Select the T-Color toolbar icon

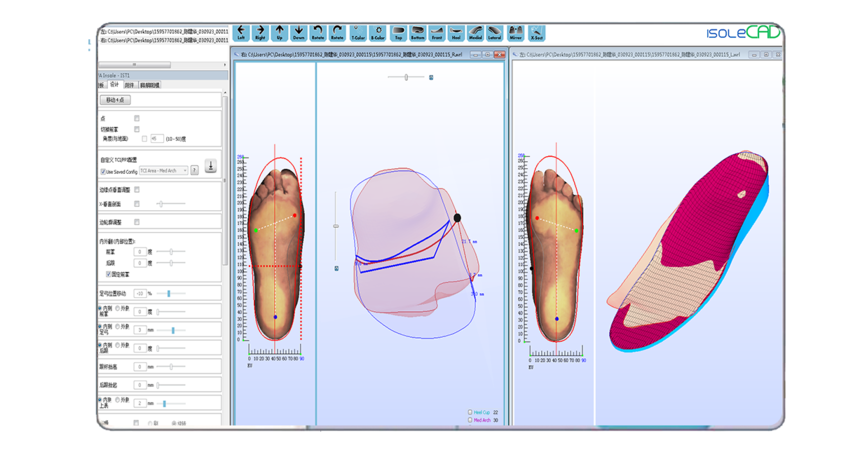(x=358, y=34)
